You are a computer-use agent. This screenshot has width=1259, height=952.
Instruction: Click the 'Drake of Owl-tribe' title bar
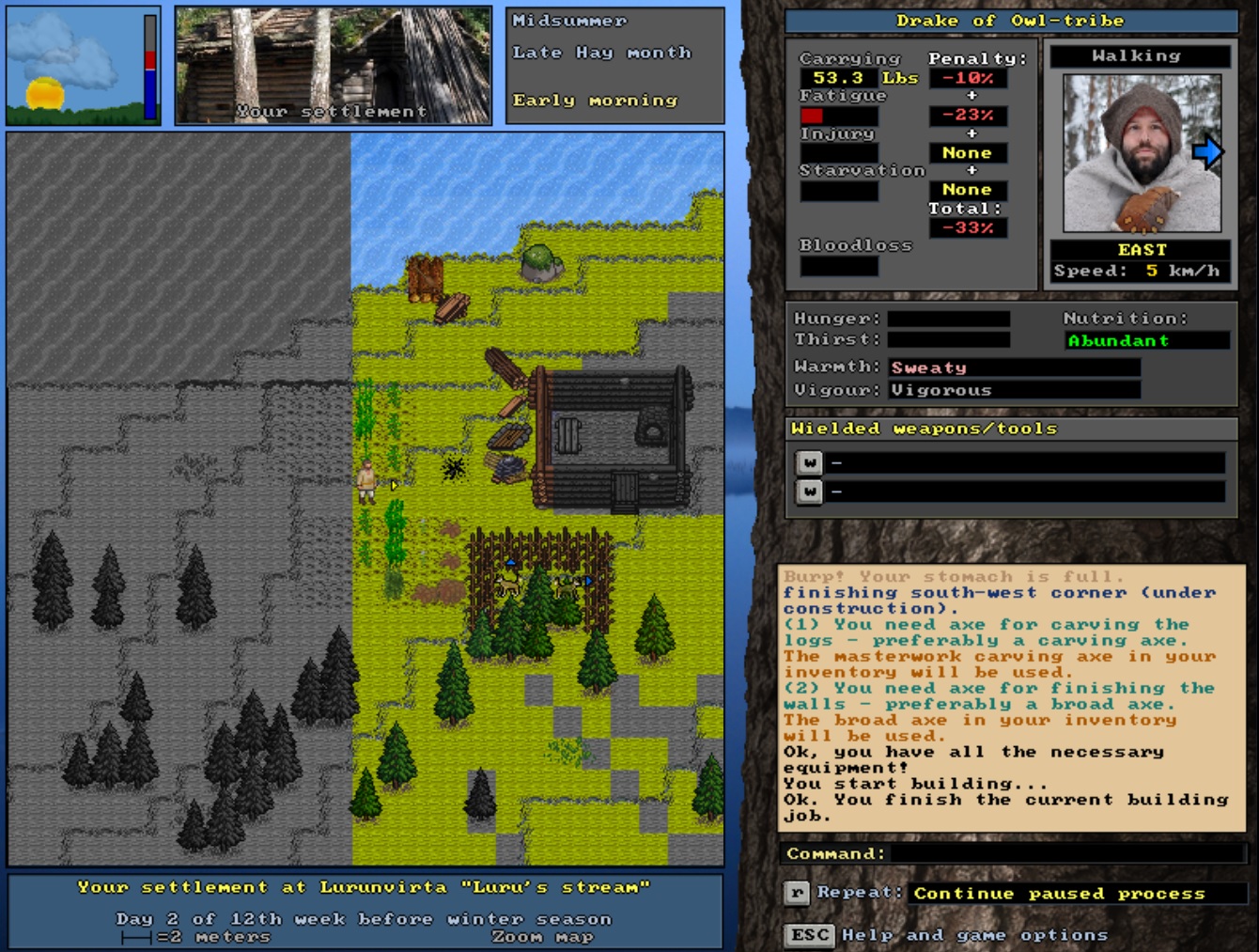1010,21
